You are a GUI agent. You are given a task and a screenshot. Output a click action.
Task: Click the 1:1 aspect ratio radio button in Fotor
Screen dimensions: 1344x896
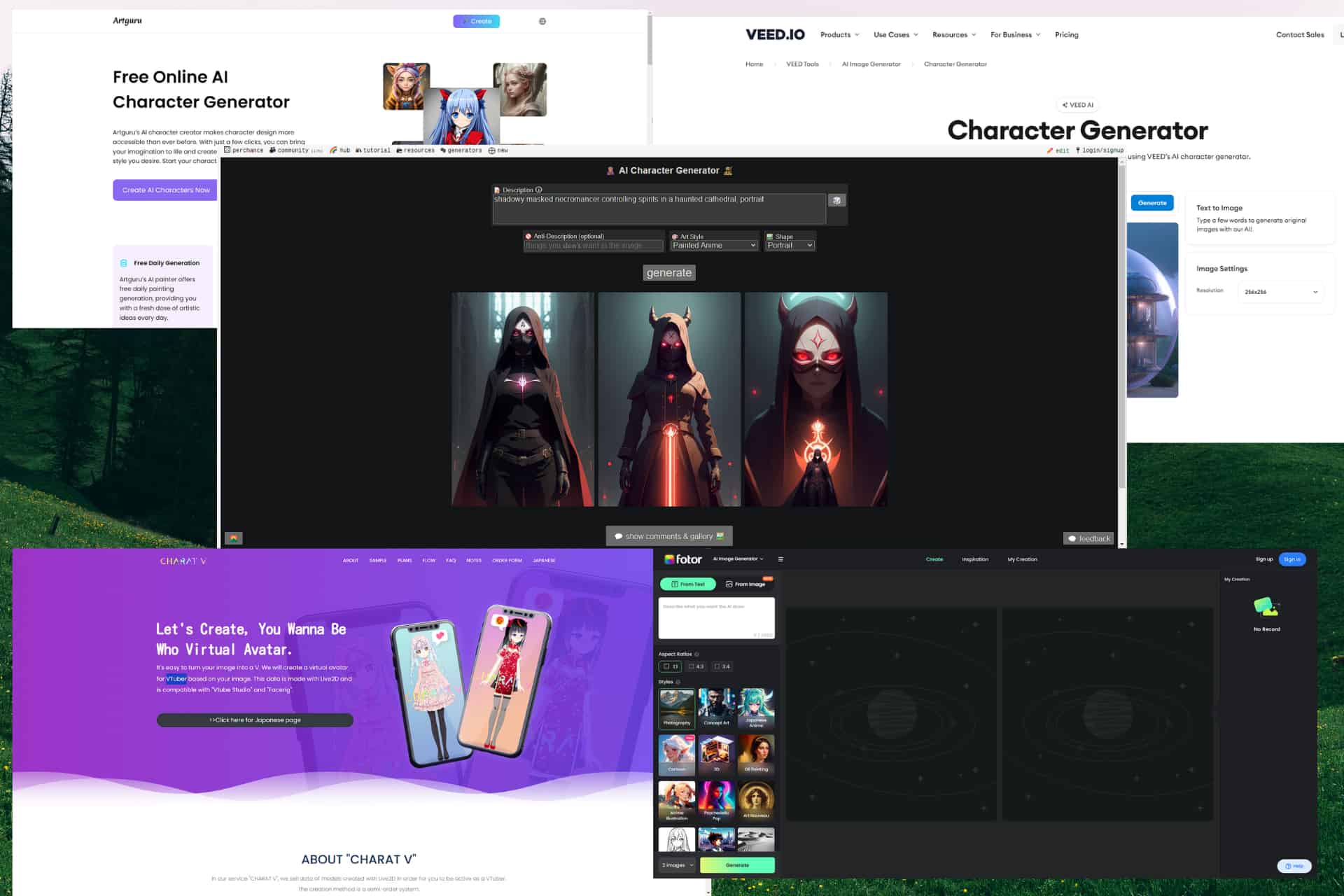[670, 666]
